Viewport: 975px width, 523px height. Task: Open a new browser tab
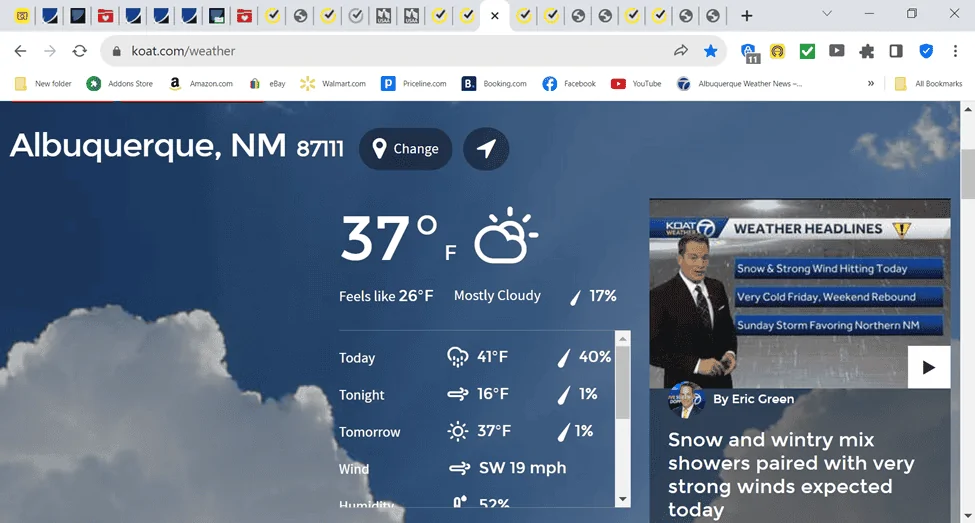[747, 16]
